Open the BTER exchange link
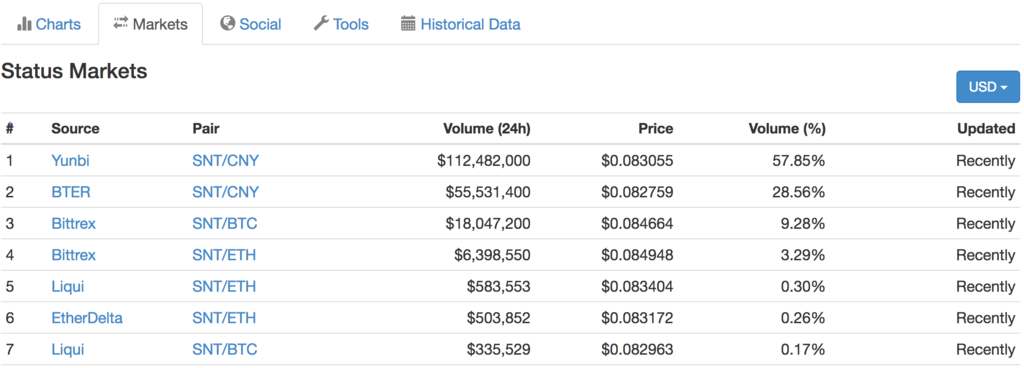This screenshot has height=368, width=1024. pos(71,192)
